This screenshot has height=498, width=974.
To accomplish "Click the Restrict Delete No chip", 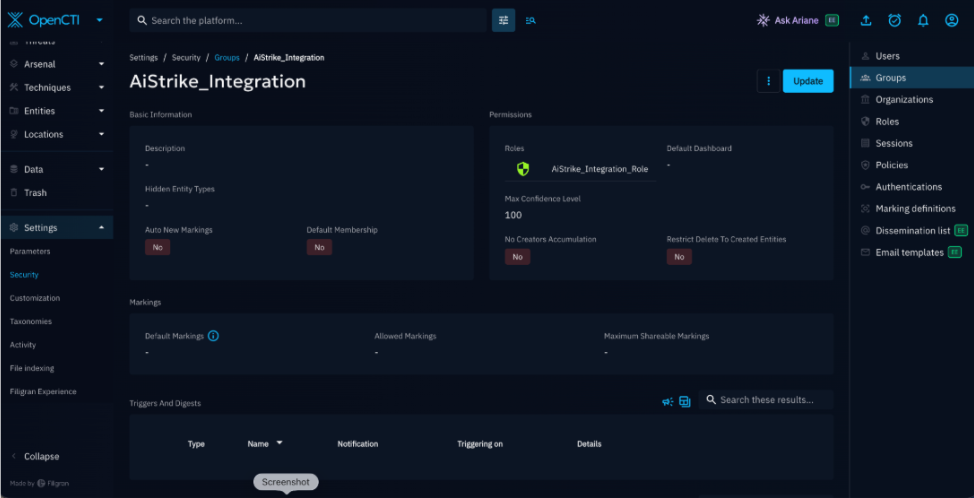I will 679,257.
